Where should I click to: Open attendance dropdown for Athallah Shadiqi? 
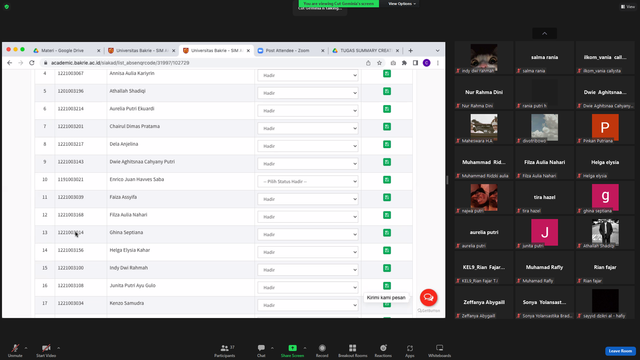tap(308, 93)
